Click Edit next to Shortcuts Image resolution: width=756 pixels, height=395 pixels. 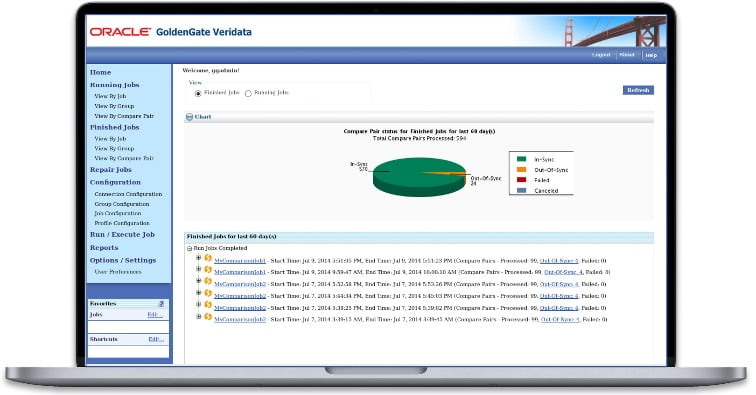pos(156,340)
